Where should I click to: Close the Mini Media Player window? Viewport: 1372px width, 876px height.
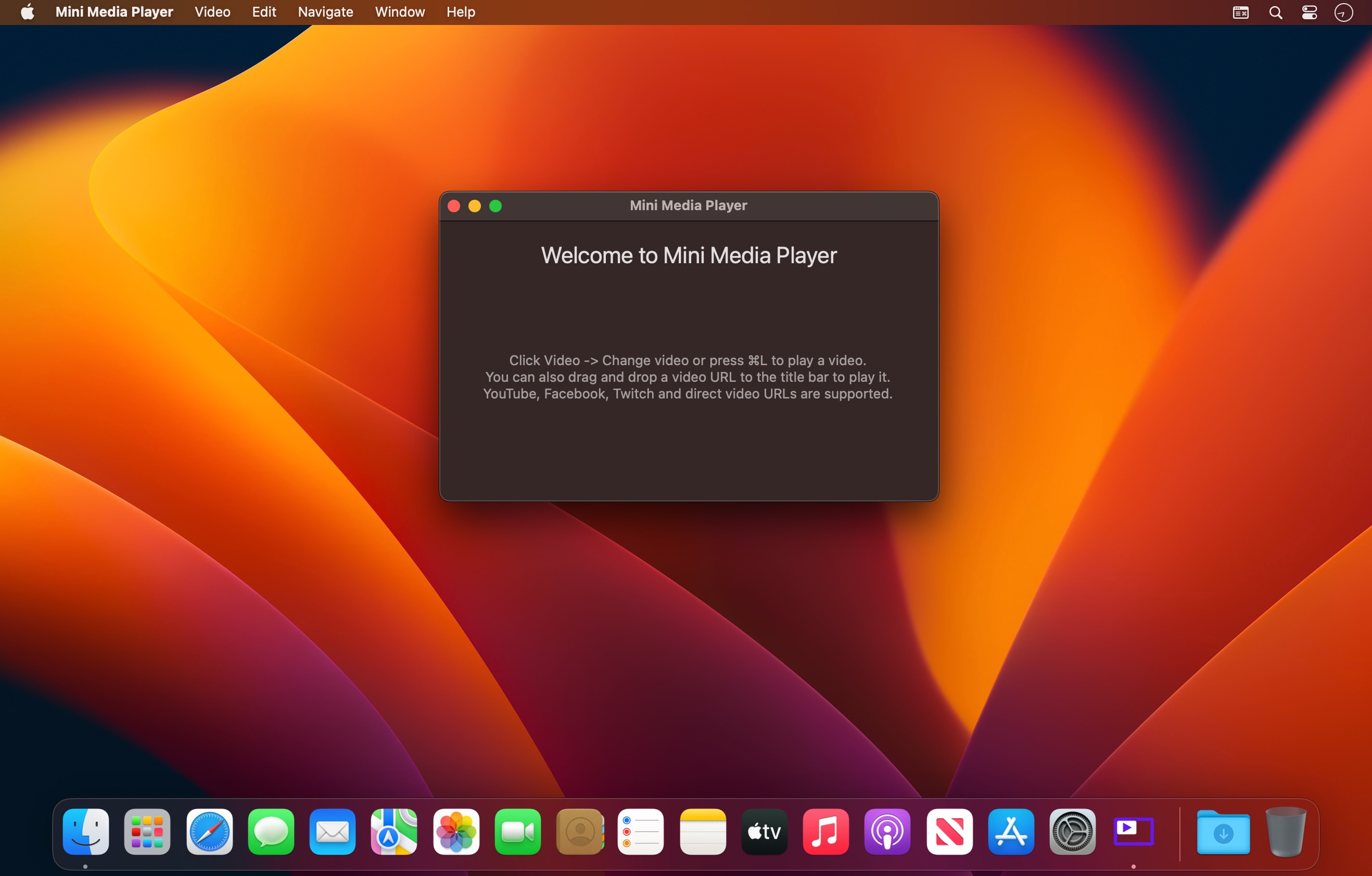click(x=453, y=205)
